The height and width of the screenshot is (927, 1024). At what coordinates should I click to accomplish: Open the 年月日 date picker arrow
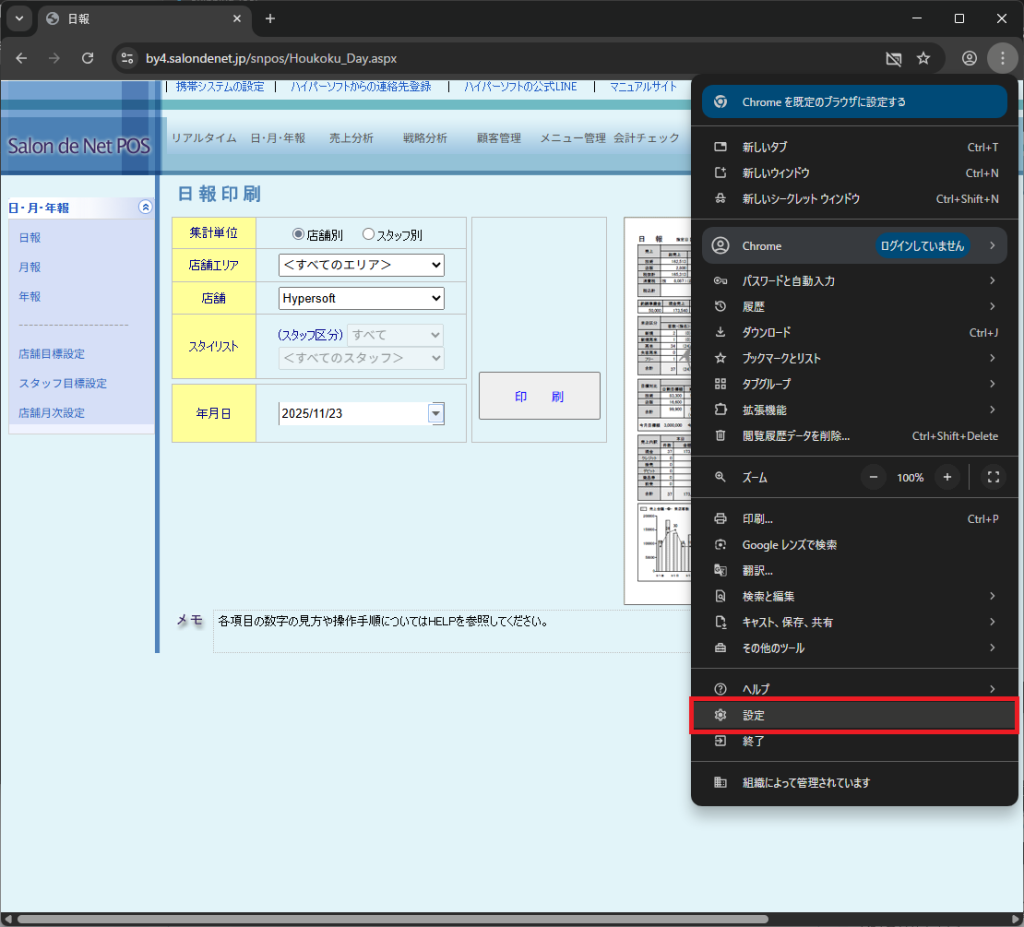[435, 413]
